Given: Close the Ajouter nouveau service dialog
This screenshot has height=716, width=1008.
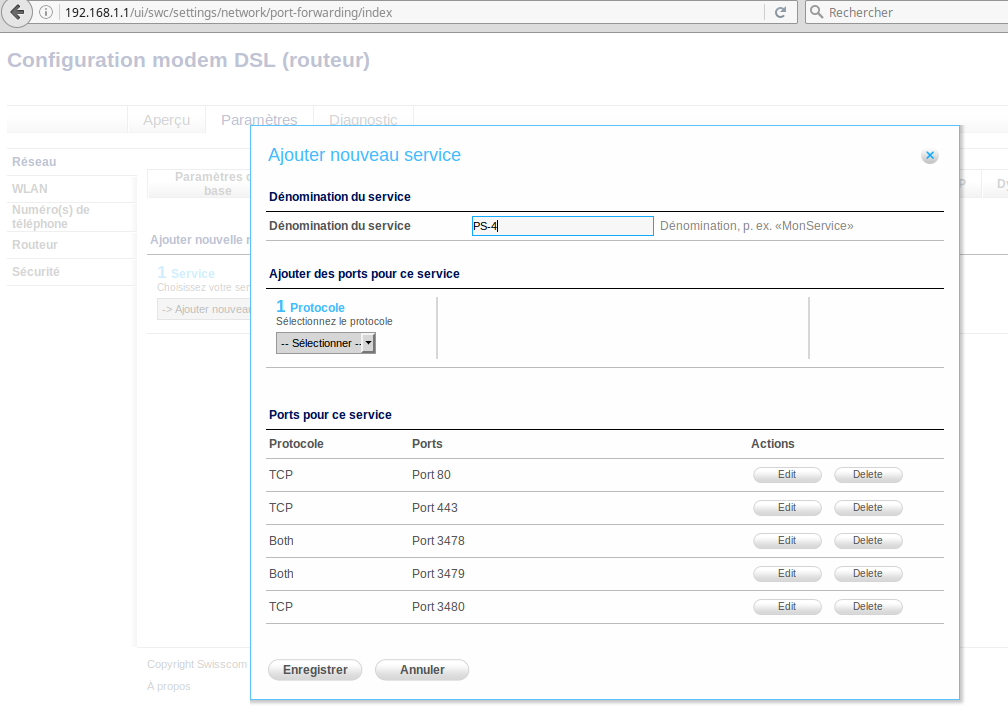Looking at the screenshot, I should [929, 156].
